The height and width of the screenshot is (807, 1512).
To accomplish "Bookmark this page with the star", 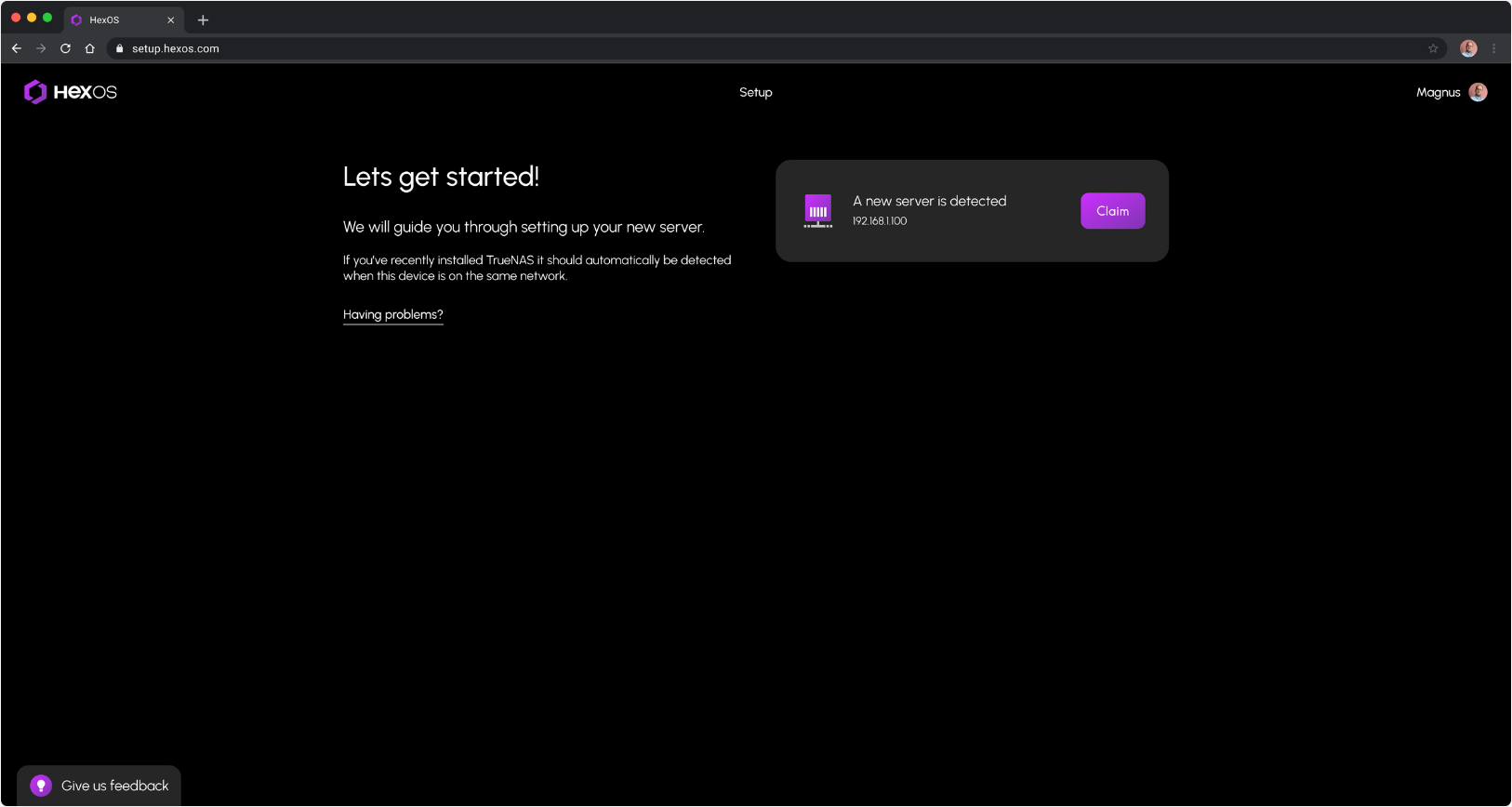I will [x=1433, y=48].
